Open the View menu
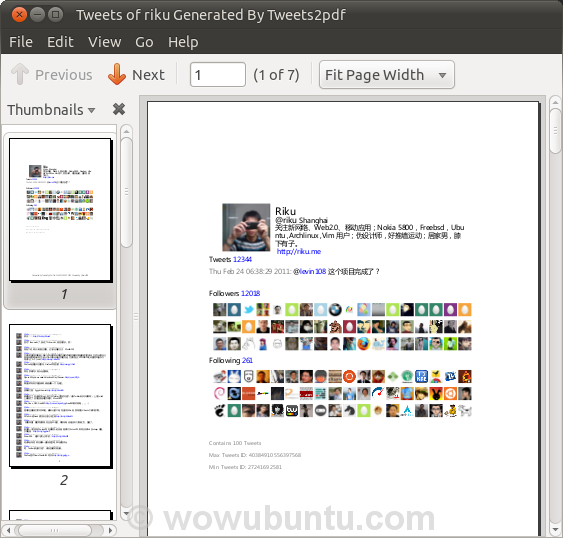Screen dimensions: 563x538 point(104,42)
